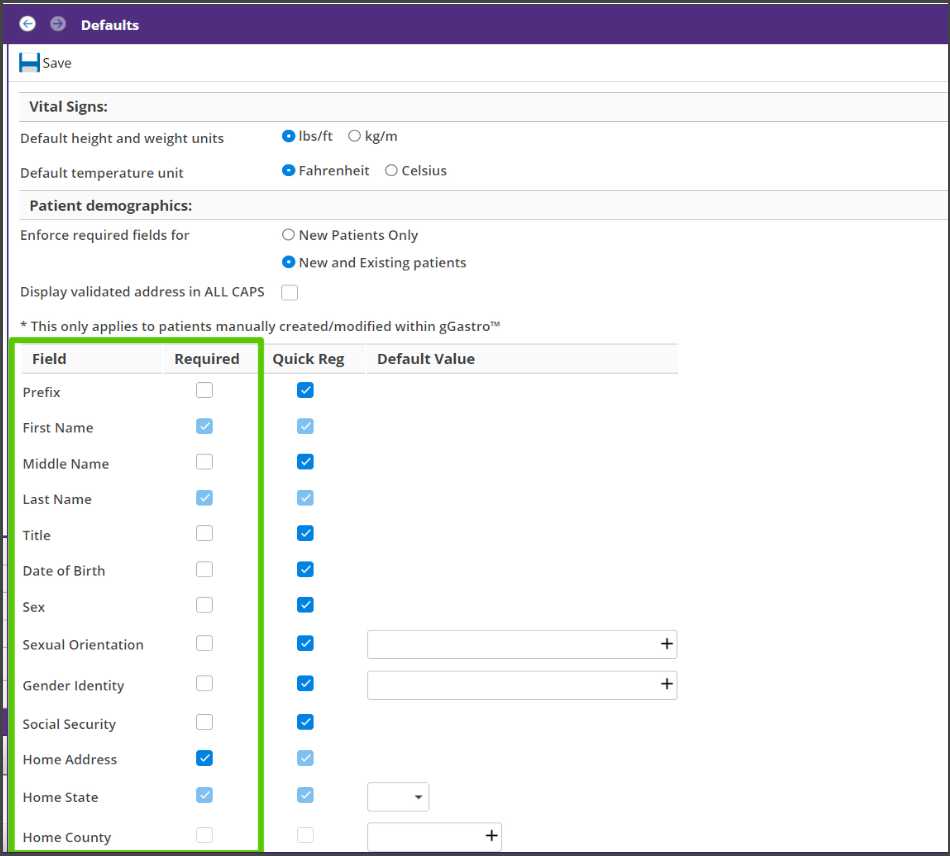
Task: Uncheck Quick Reg for Date of Birth
Action: tap(305, 569)
